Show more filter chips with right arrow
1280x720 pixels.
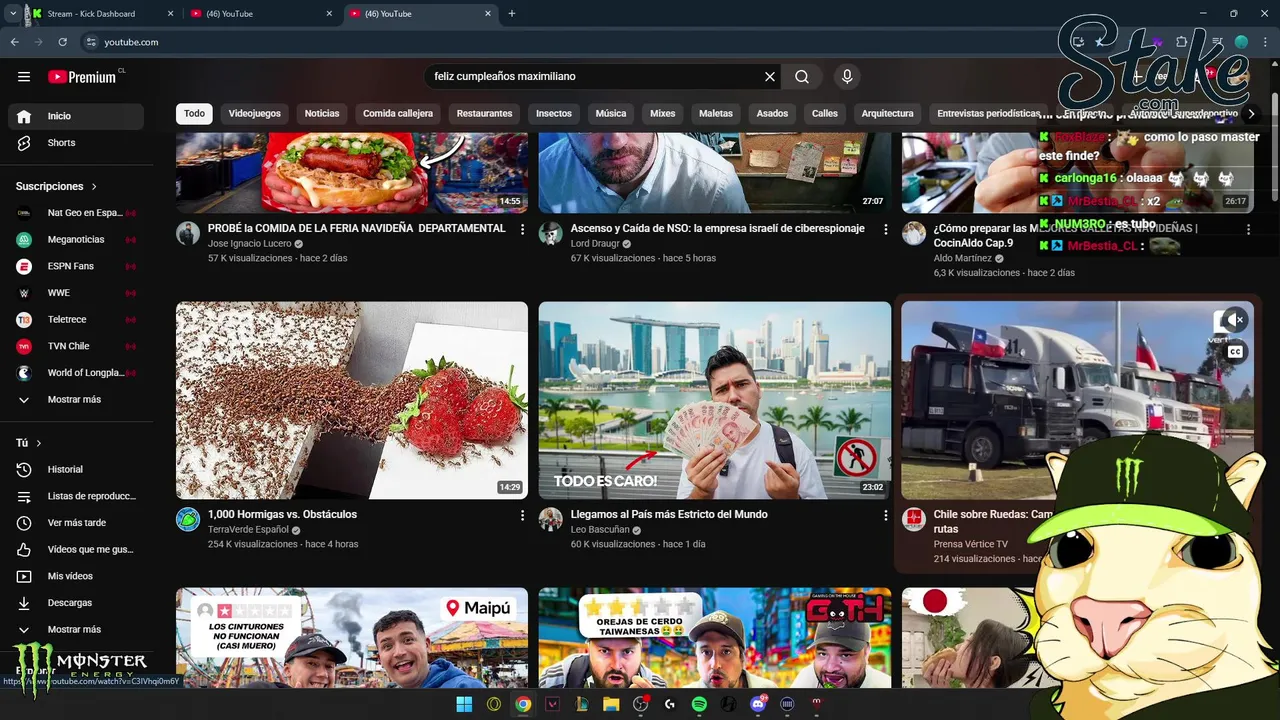point(1251,114)
